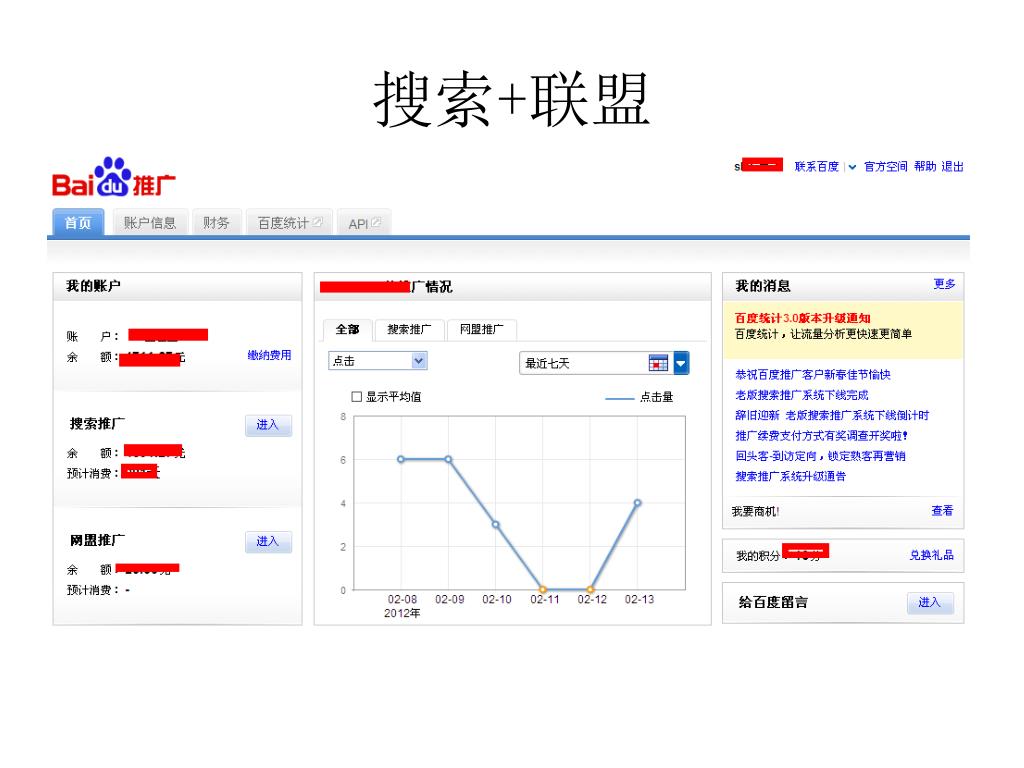Image resolution: width=1024 pixels, height=768 pixels.
Task: Click 进入 button for 搜索推广
Action: [x=268, y=425]
